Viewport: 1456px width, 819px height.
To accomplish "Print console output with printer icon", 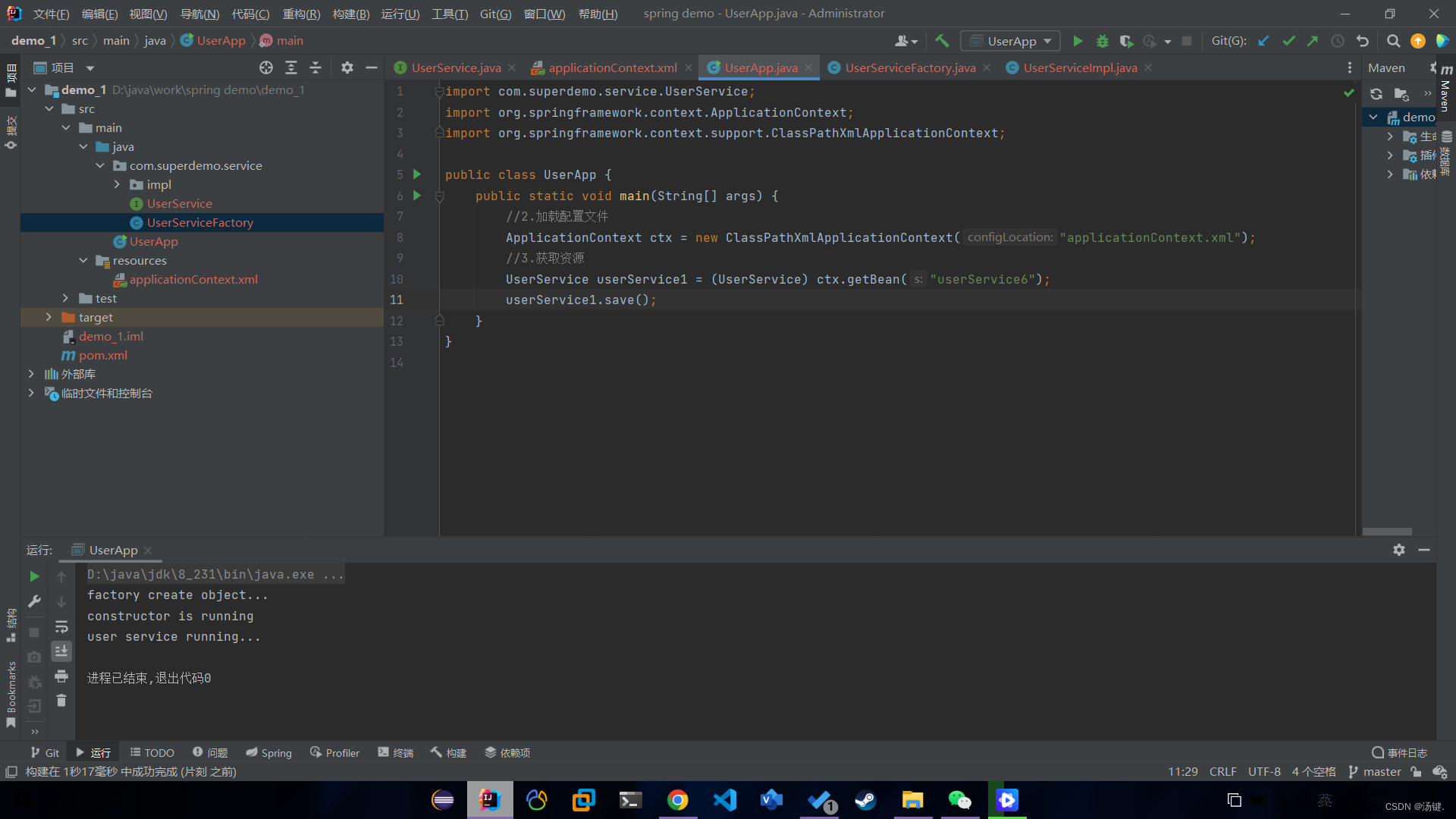I will point(61,676).
